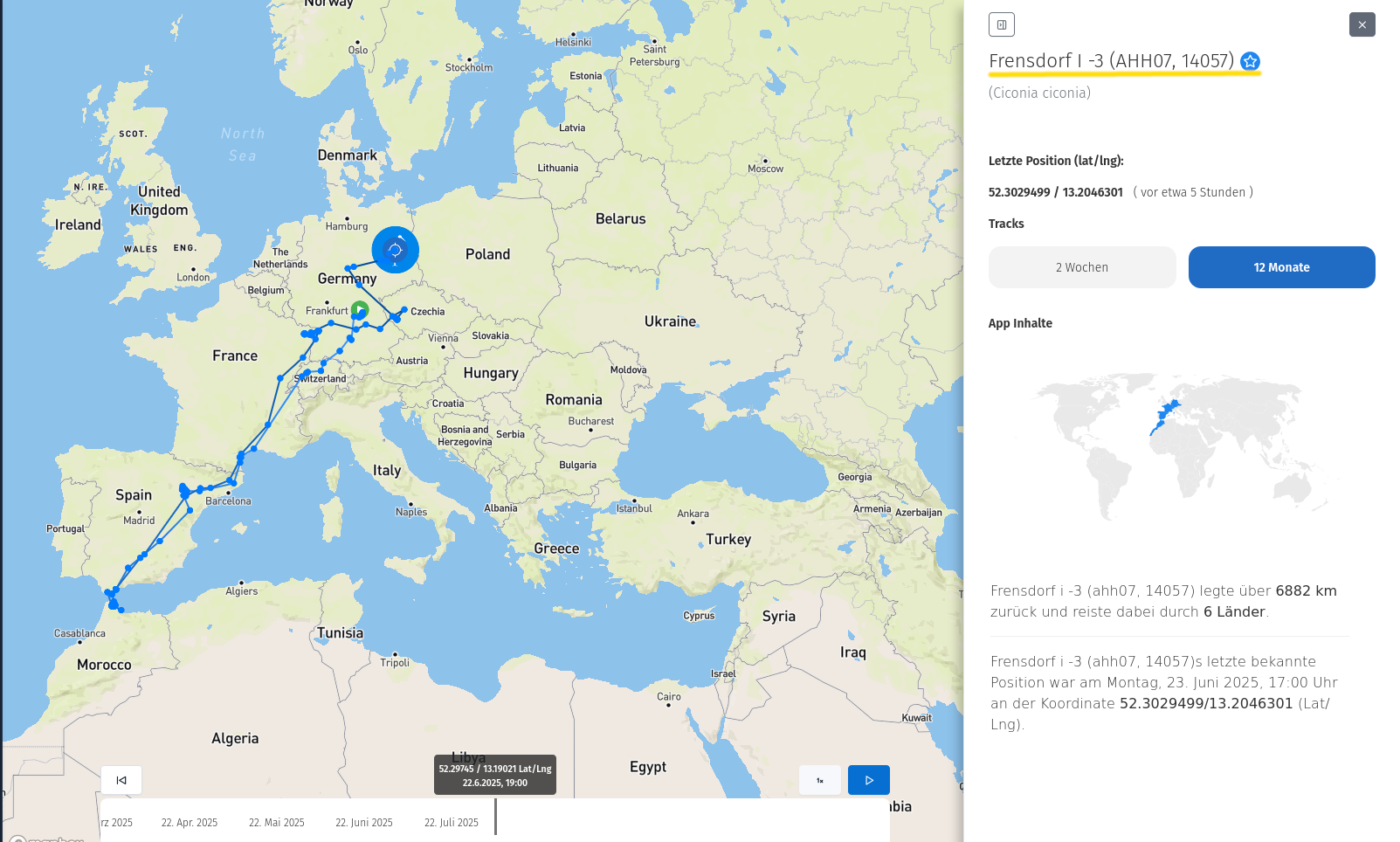Collapse the side panel with the top-left panel icon

(1001, 24)
